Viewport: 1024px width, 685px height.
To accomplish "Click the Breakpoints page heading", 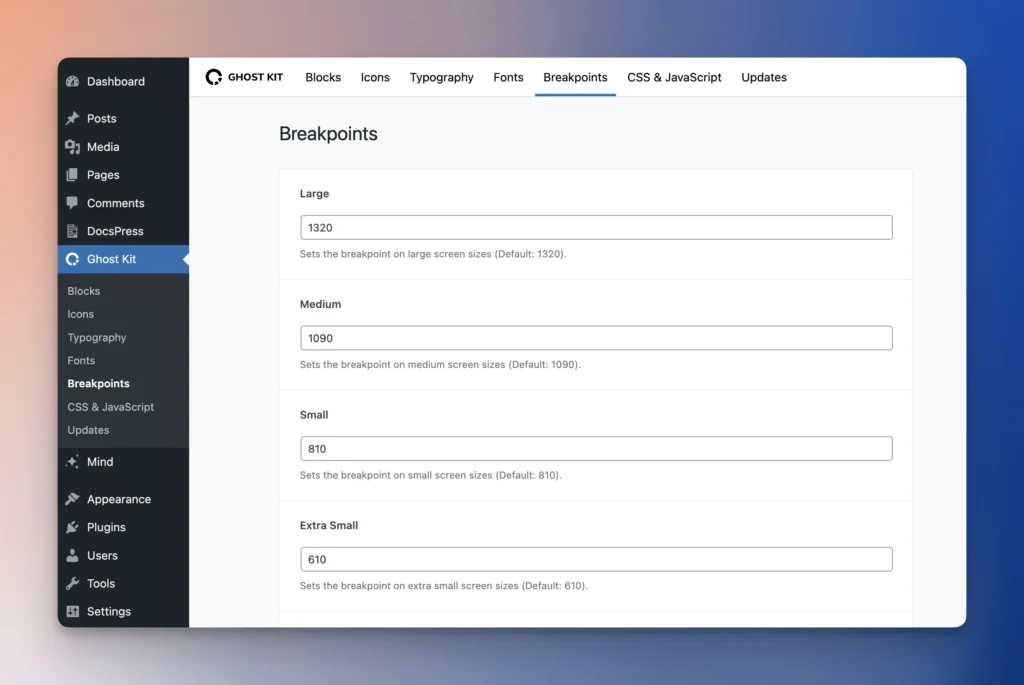I will pos(328,134).
